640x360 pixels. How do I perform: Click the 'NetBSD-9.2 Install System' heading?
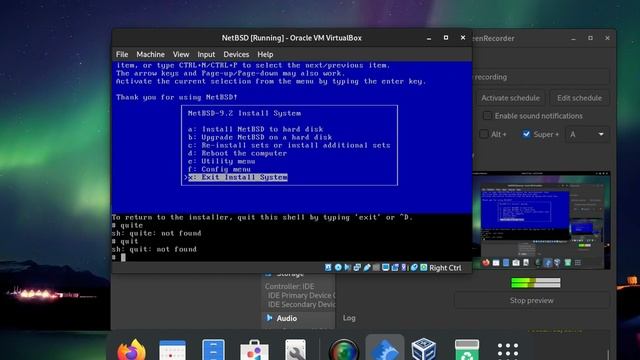coord(244,113)
